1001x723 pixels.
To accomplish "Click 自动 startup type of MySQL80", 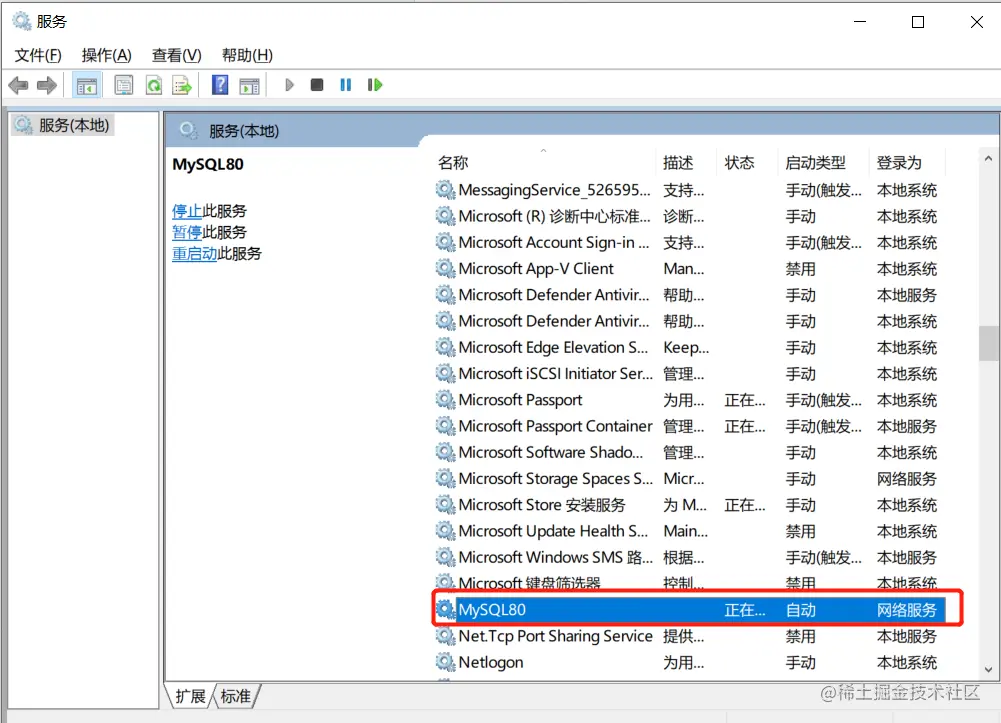I will point(801,610).
